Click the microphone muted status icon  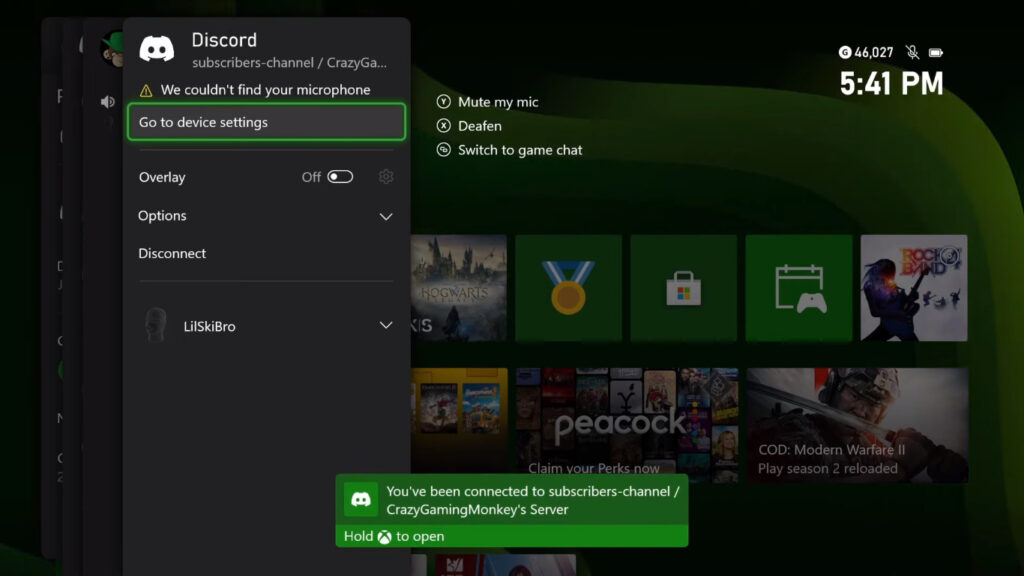[911, 52]
